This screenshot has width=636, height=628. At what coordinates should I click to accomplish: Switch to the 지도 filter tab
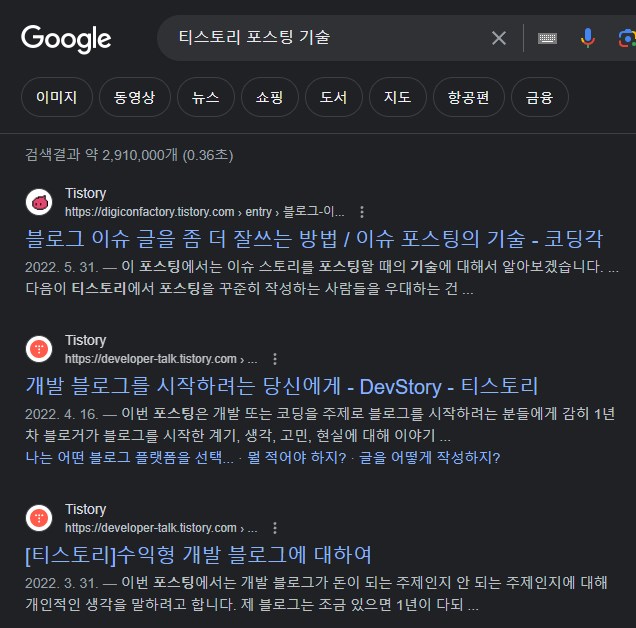pyautogui.click(x=398, y=97)
